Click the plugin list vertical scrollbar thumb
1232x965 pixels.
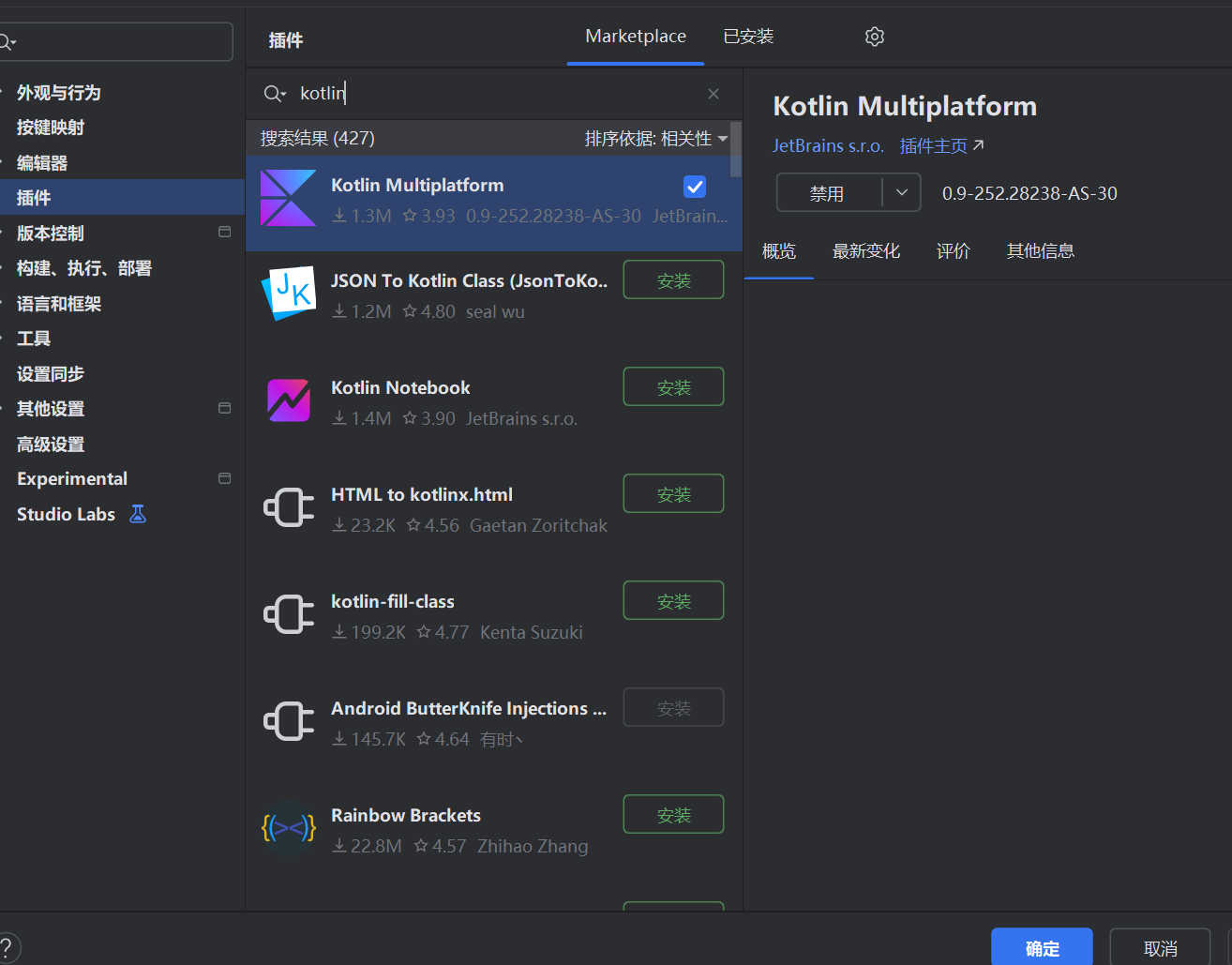click(x=737, y=149)
